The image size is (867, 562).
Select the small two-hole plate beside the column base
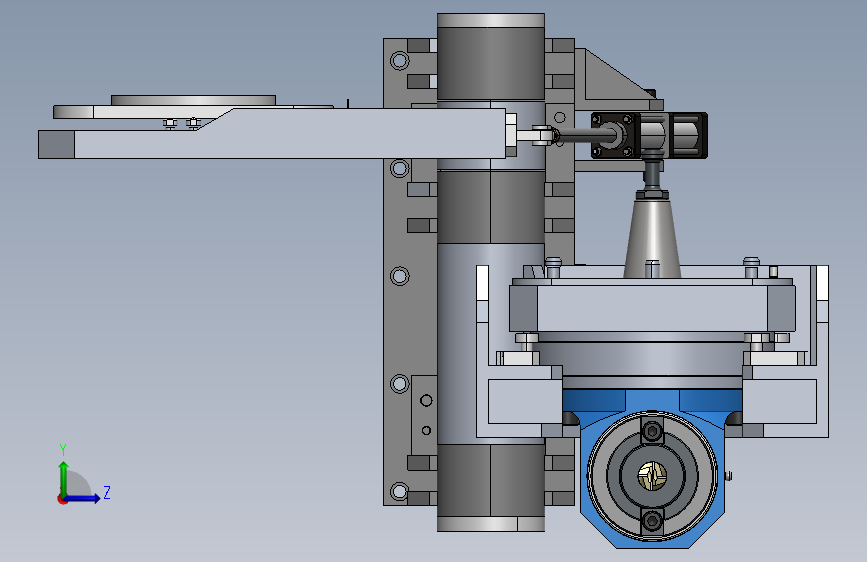click(425, 415)
